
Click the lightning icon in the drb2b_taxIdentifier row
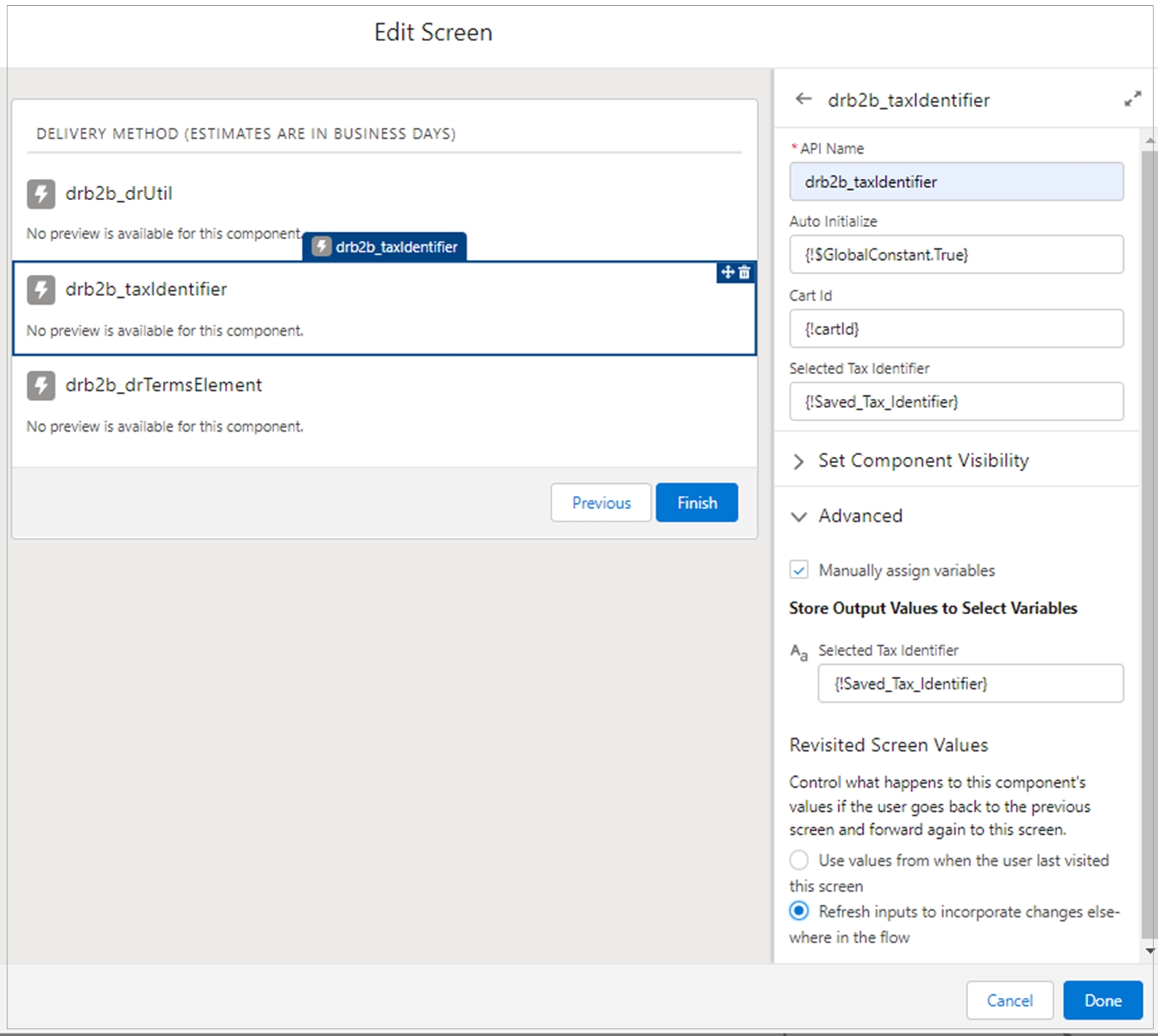(x=41, y=290)
